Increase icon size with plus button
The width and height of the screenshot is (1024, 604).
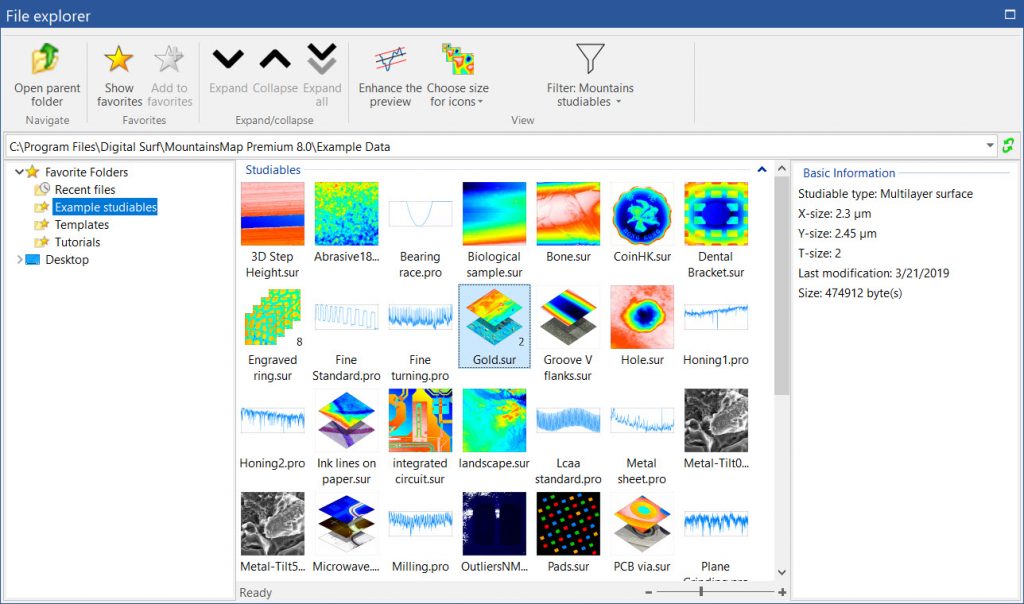coord(782,592)
